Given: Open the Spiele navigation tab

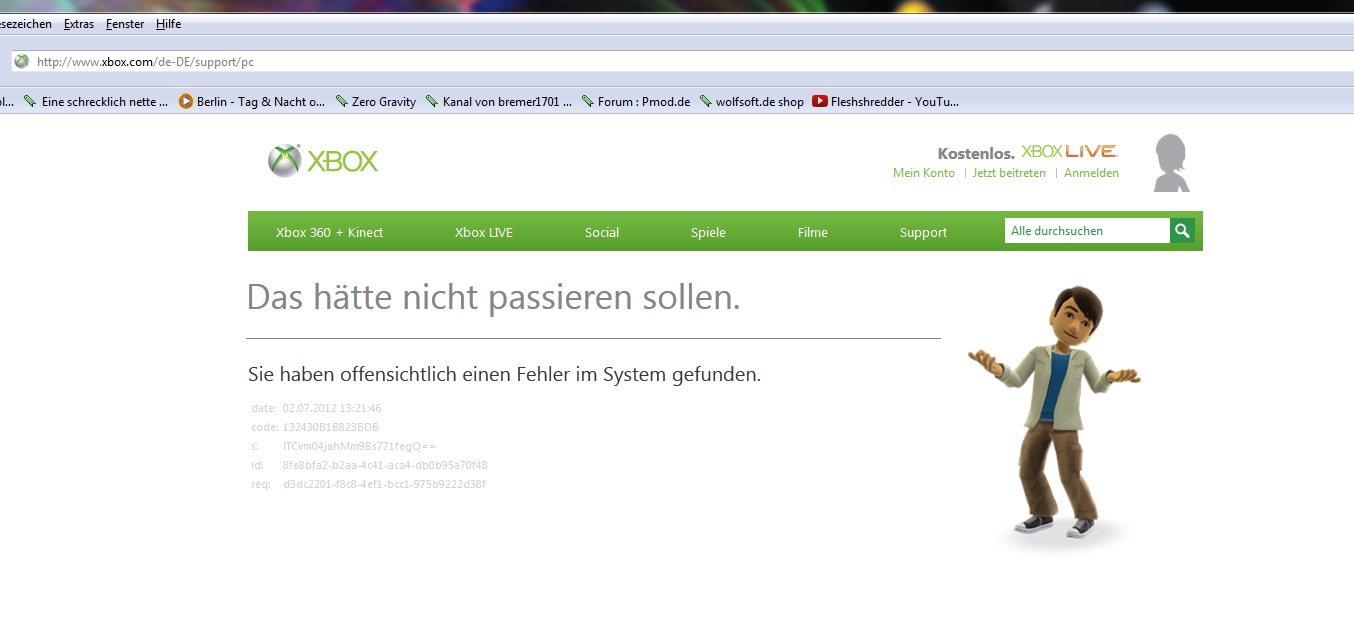Looking at the screenshot, I should [708, 232].
